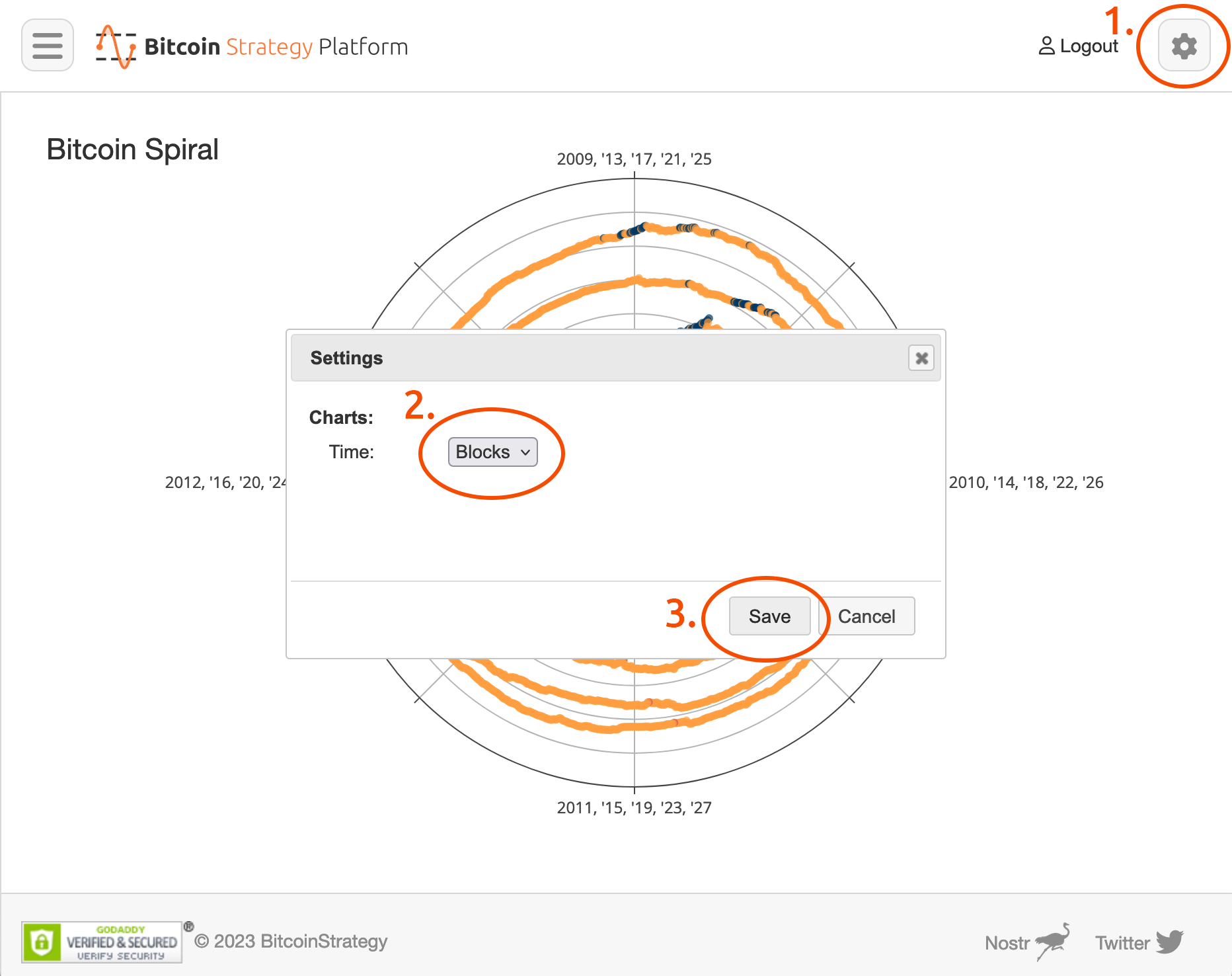The width and height of the screenshot is (1232, 976).
Task: Log out via the Logout link
Action: pos(1078,46)
